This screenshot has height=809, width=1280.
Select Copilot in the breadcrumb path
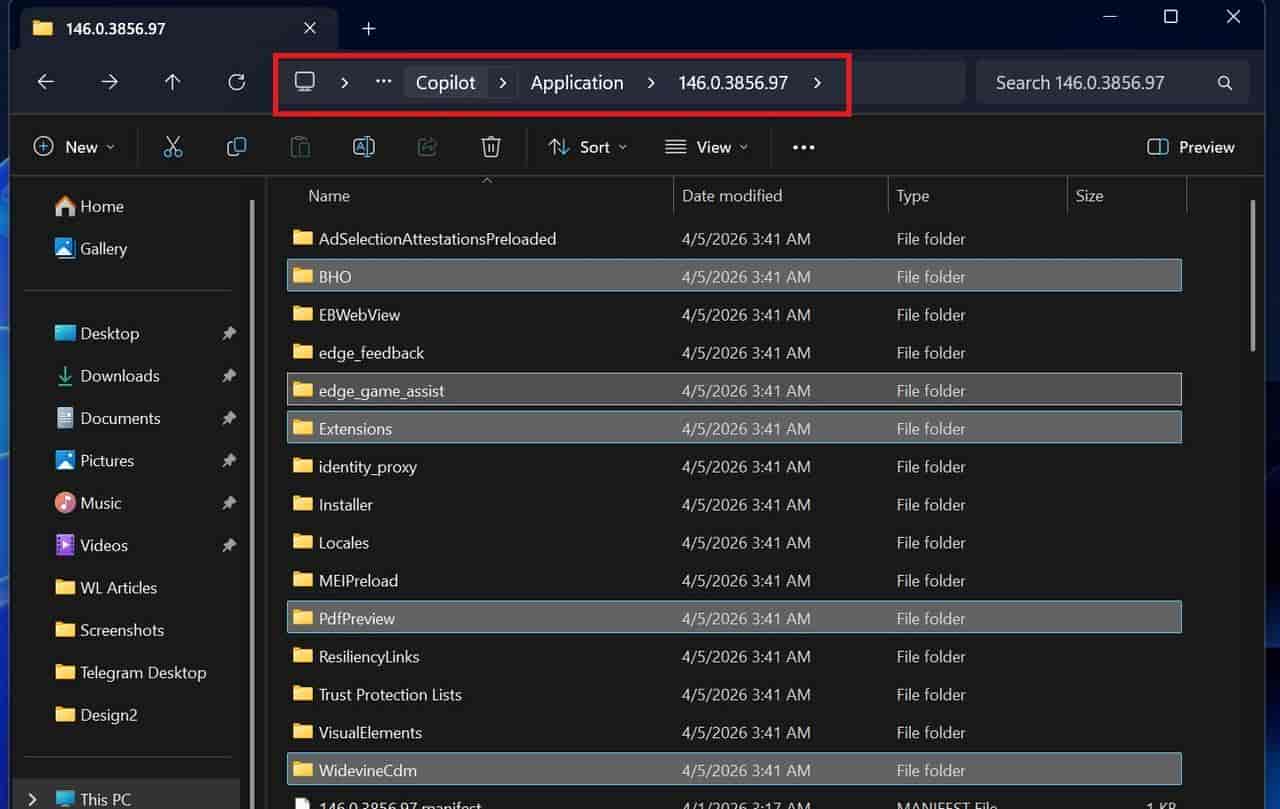point(445,83)
